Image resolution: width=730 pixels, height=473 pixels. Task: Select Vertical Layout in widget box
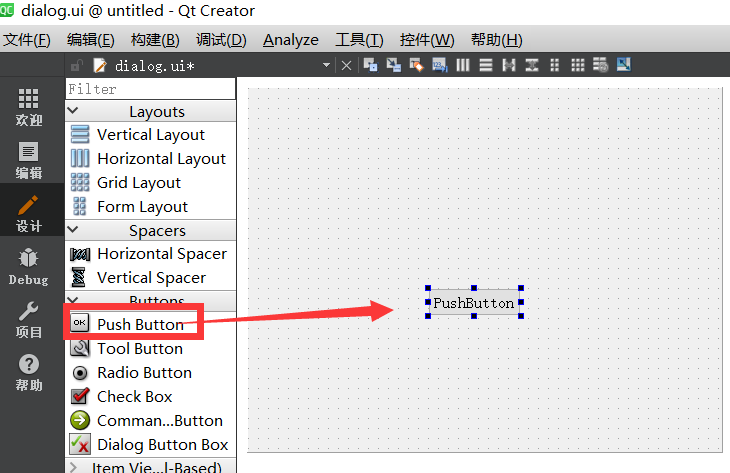[x=151, y=135]
